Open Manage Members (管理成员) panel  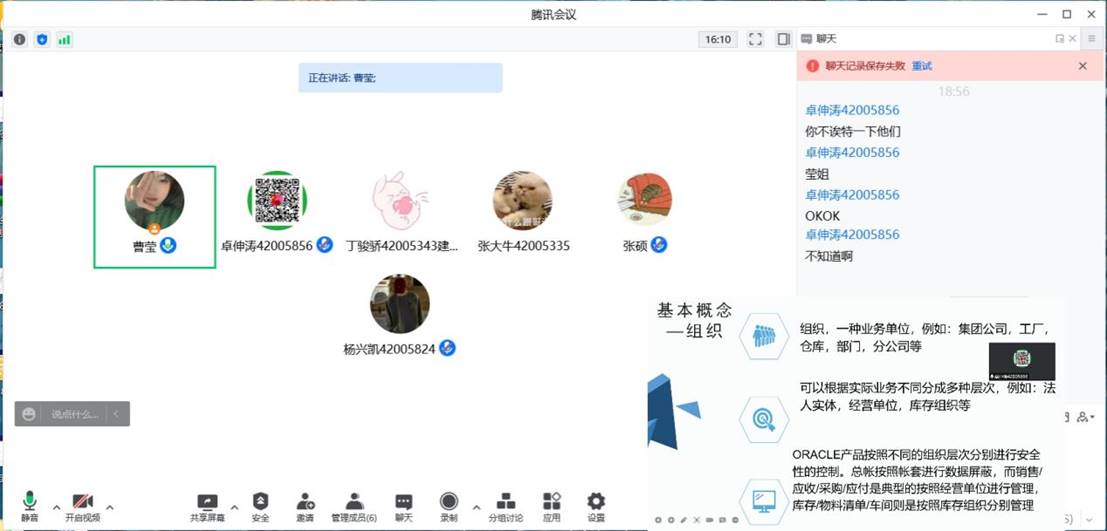pos(354,505)
